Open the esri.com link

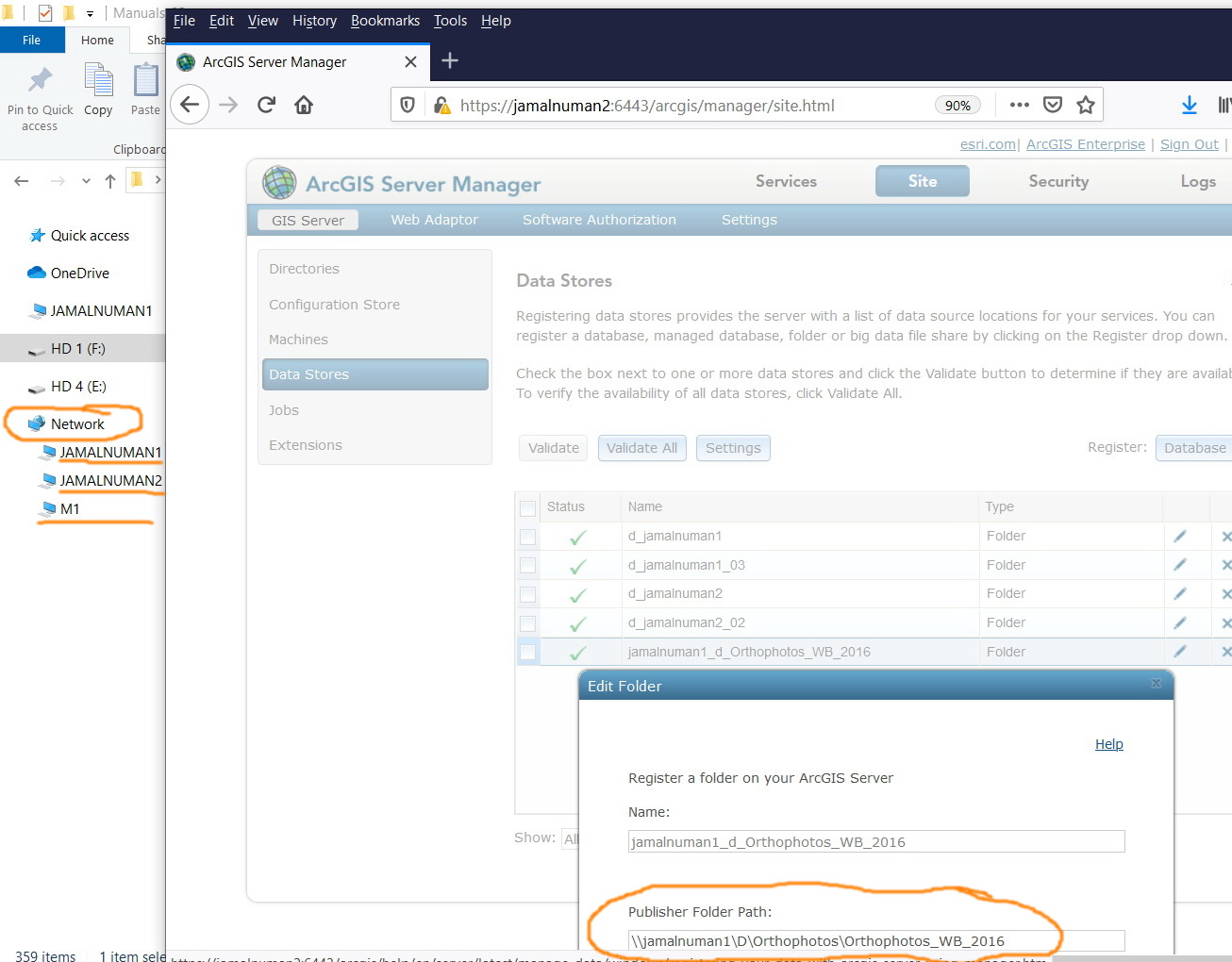coord(988,144)
